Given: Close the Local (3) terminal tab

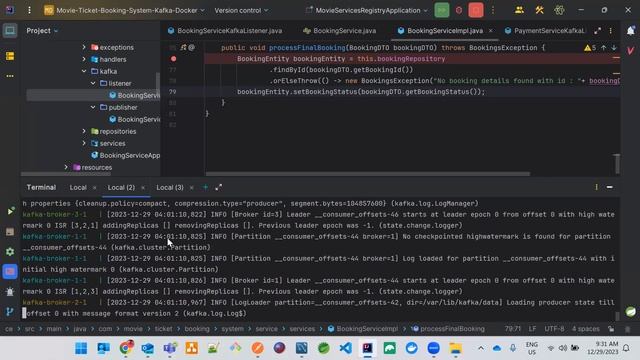Looking at the screenshot, I should 191,187.
